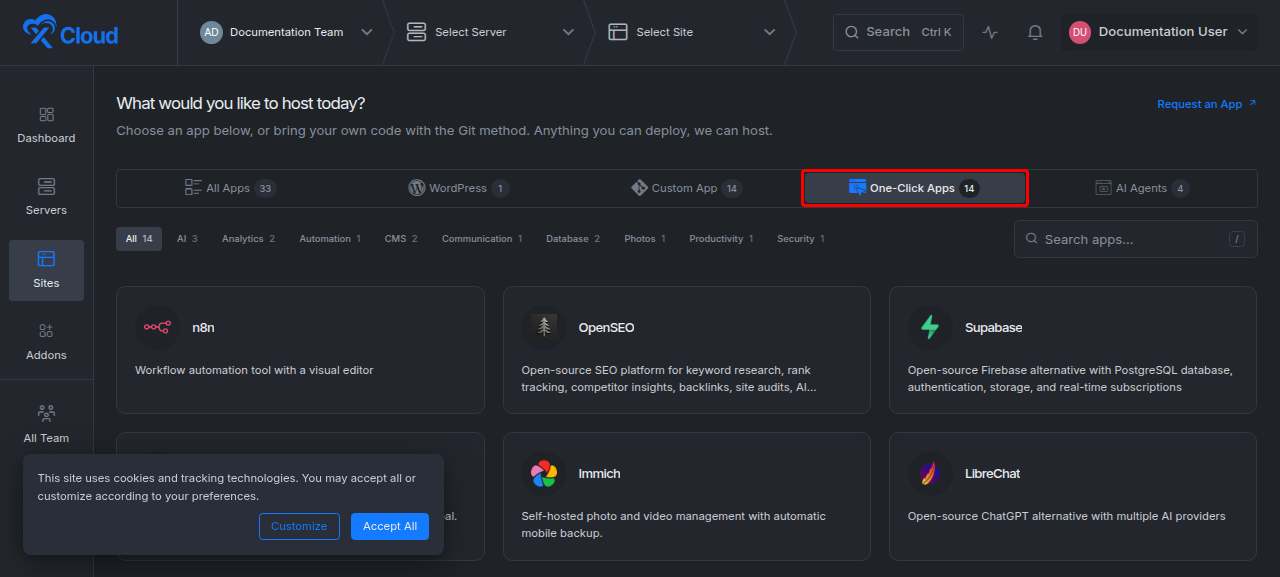Switch to the All Apps tab
The width and height of the screenshot is (1280, 577).
click(x=230, y=188)
